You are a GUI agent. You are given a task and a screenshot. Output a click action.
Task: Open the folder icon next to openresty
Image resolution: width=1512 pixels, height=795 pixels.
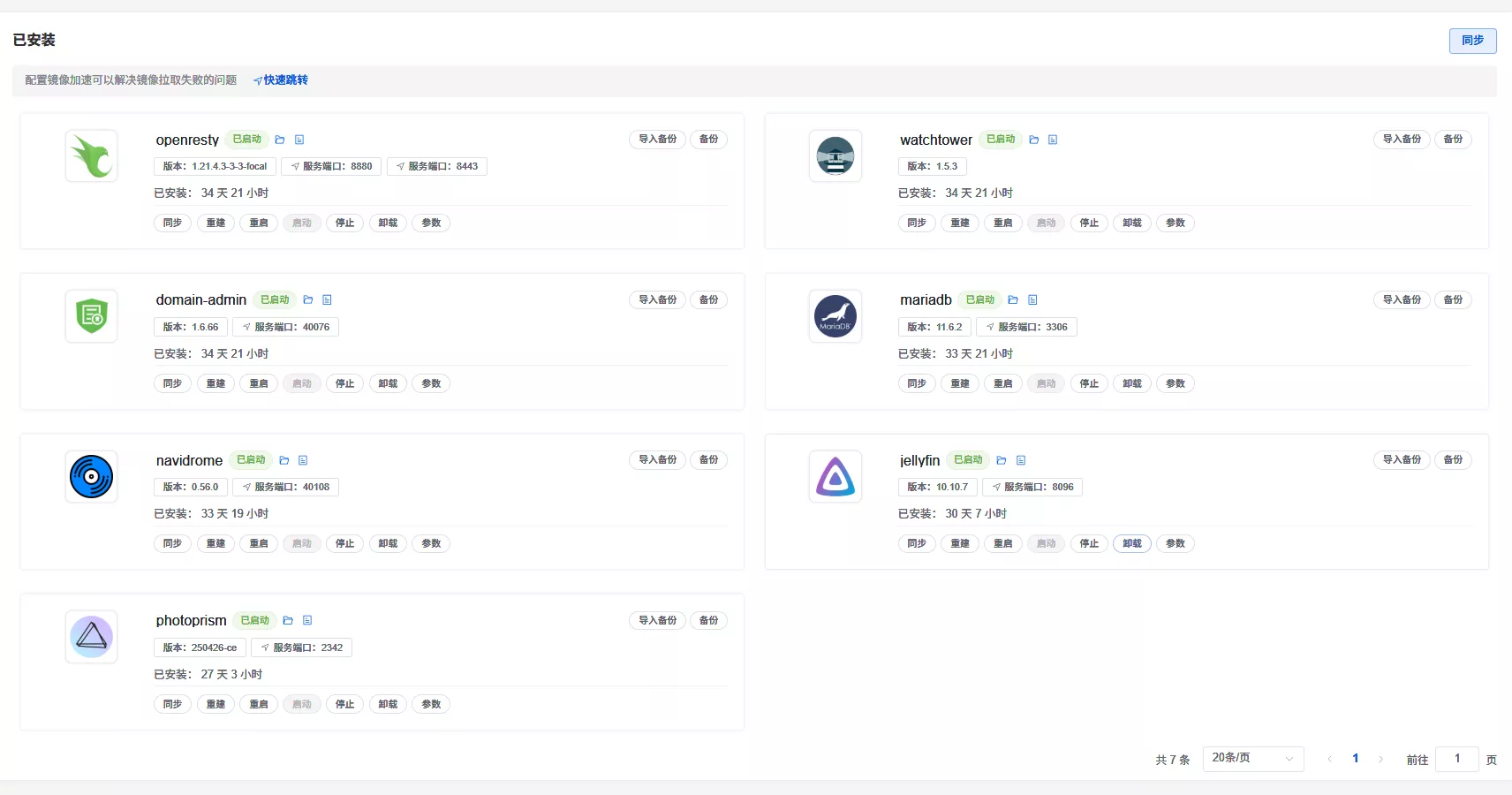point(280,140)
